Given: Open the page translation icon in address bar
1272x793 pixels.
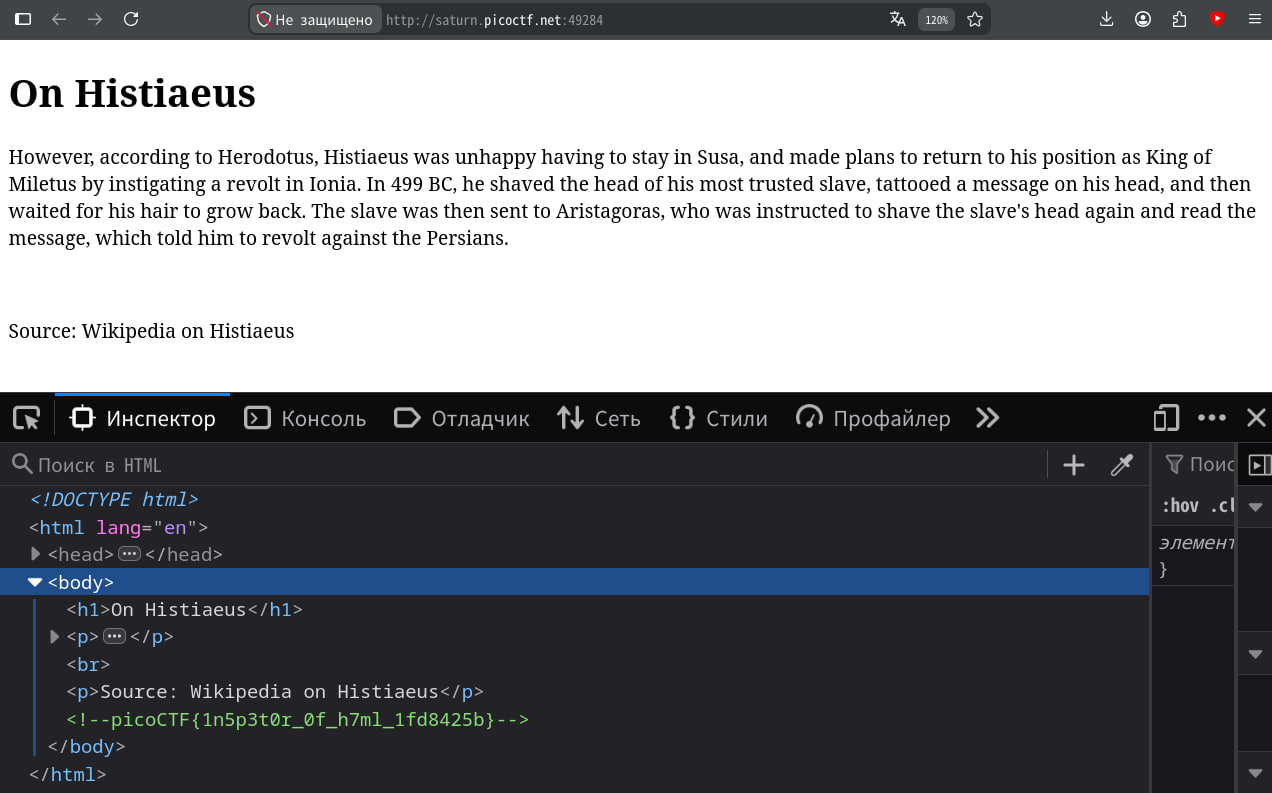Looking at the screenshot, I should click(x=898, y=19).
